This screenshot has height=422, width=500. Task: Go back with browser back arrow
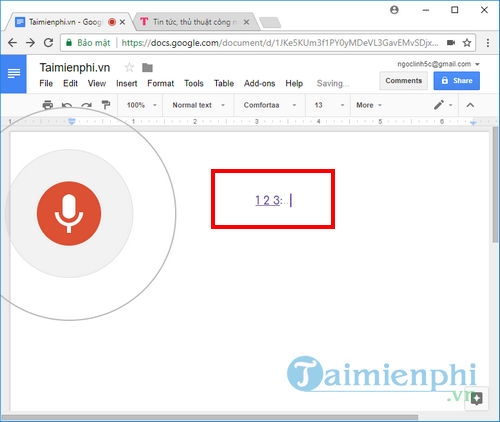click(x=13, y=43)
